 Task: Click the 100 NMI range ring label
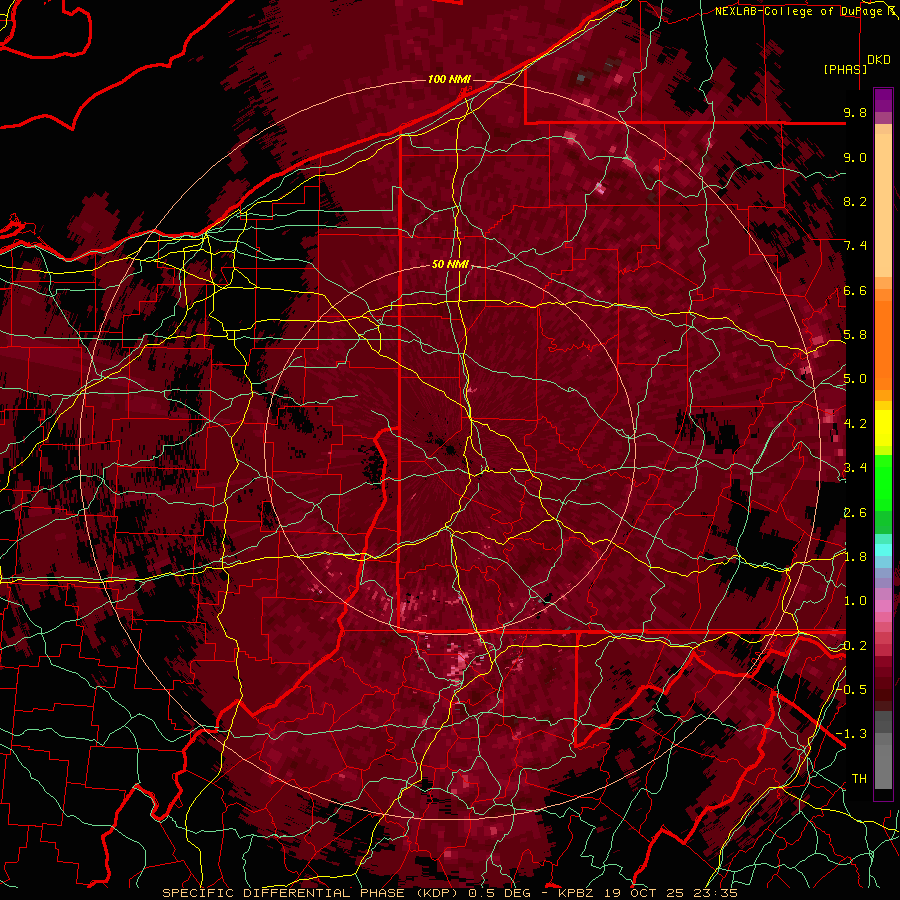click(x=449, y=79)
